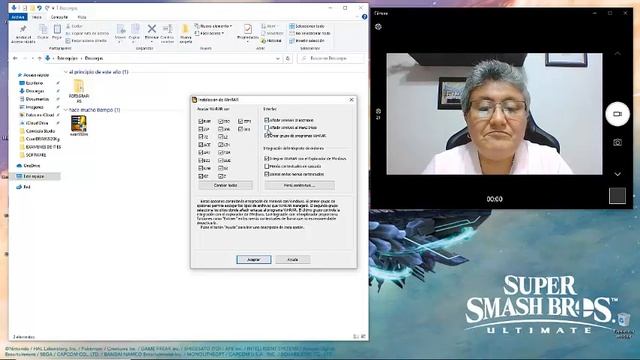This screenshot has height=360, width=640.
Task: Click the Menú contextual... button
Action: pos(299,185)
